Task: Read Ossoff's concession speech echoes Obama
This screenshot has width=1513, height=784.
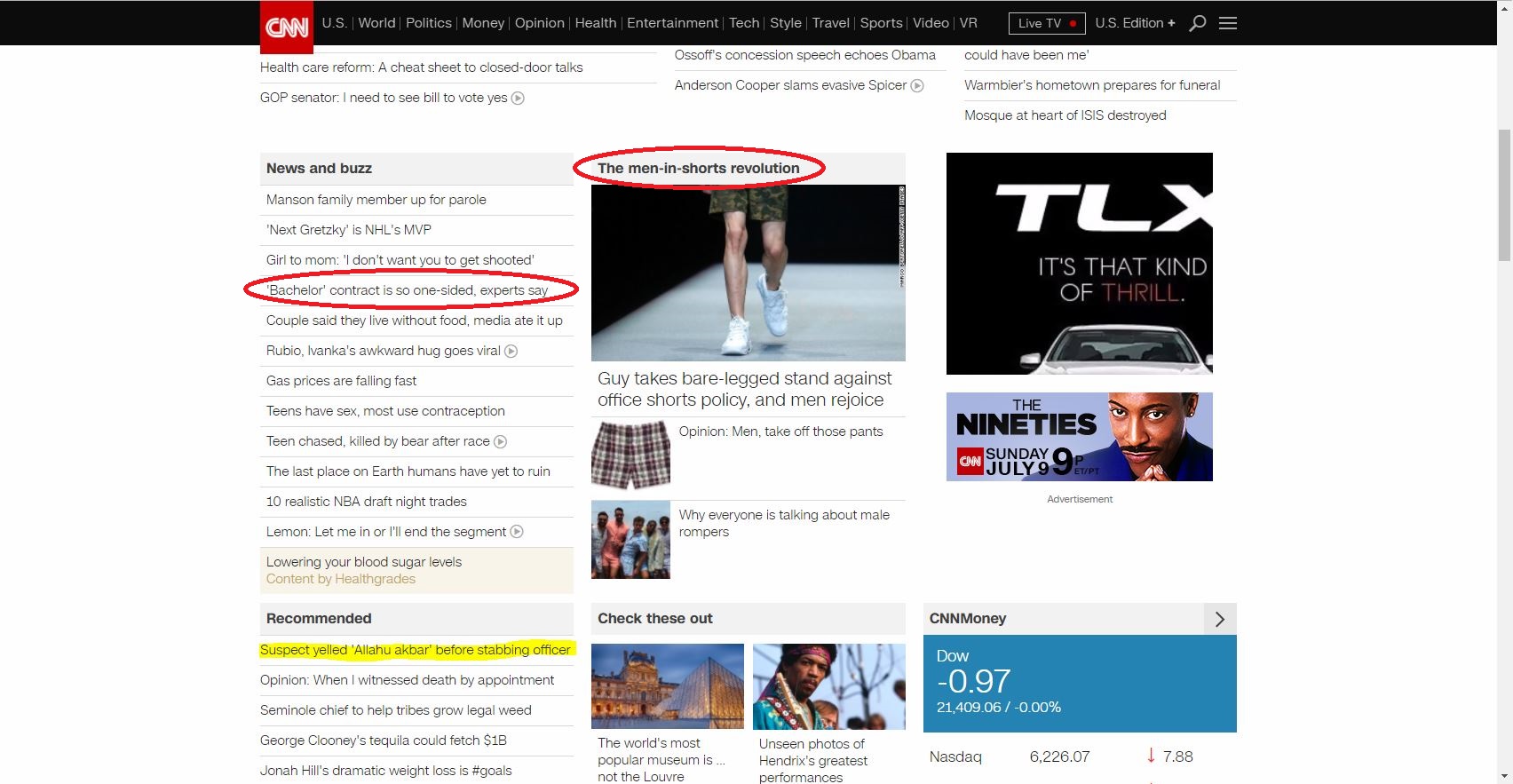Action: 805,55
